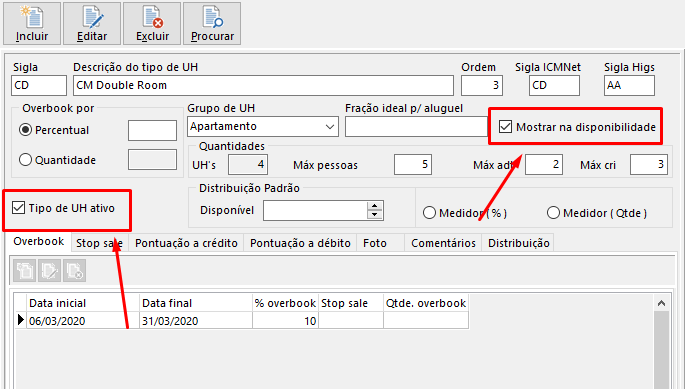Image resolution: width=685 pixels, height=389 pixels.
Task: Click the Incluir toolbar button
Action: 32,24
